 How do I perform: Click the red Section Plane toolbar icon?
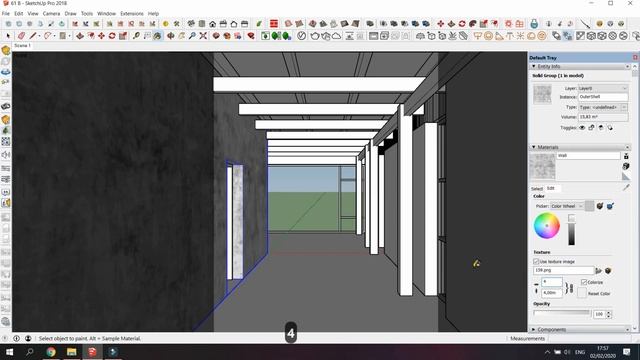tap(274, 24)
